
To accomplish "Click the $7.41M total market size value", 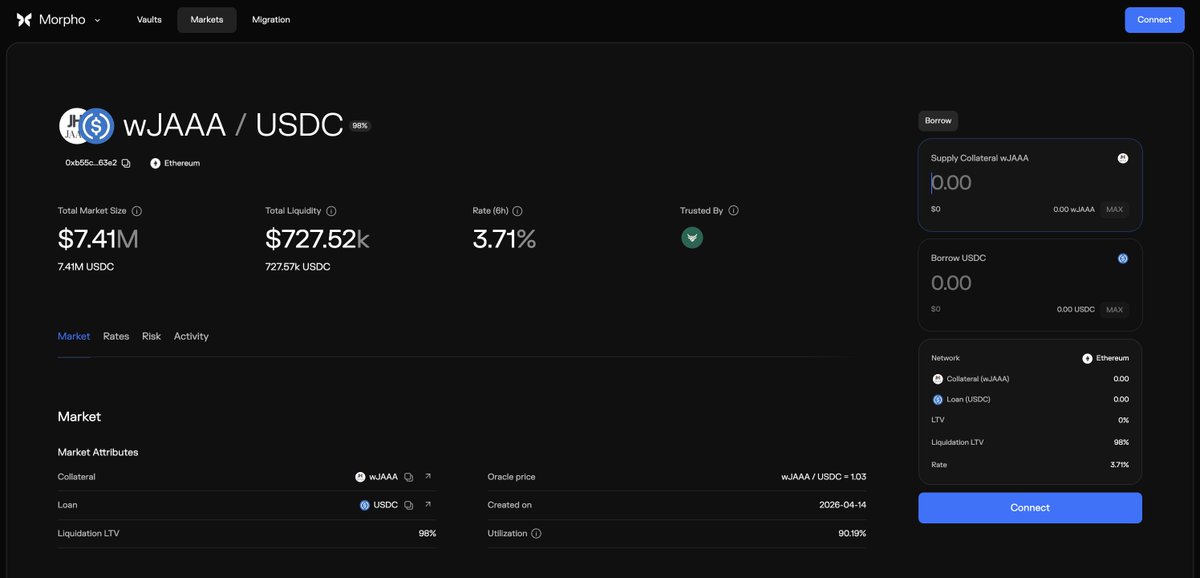I will coord(98,239).
